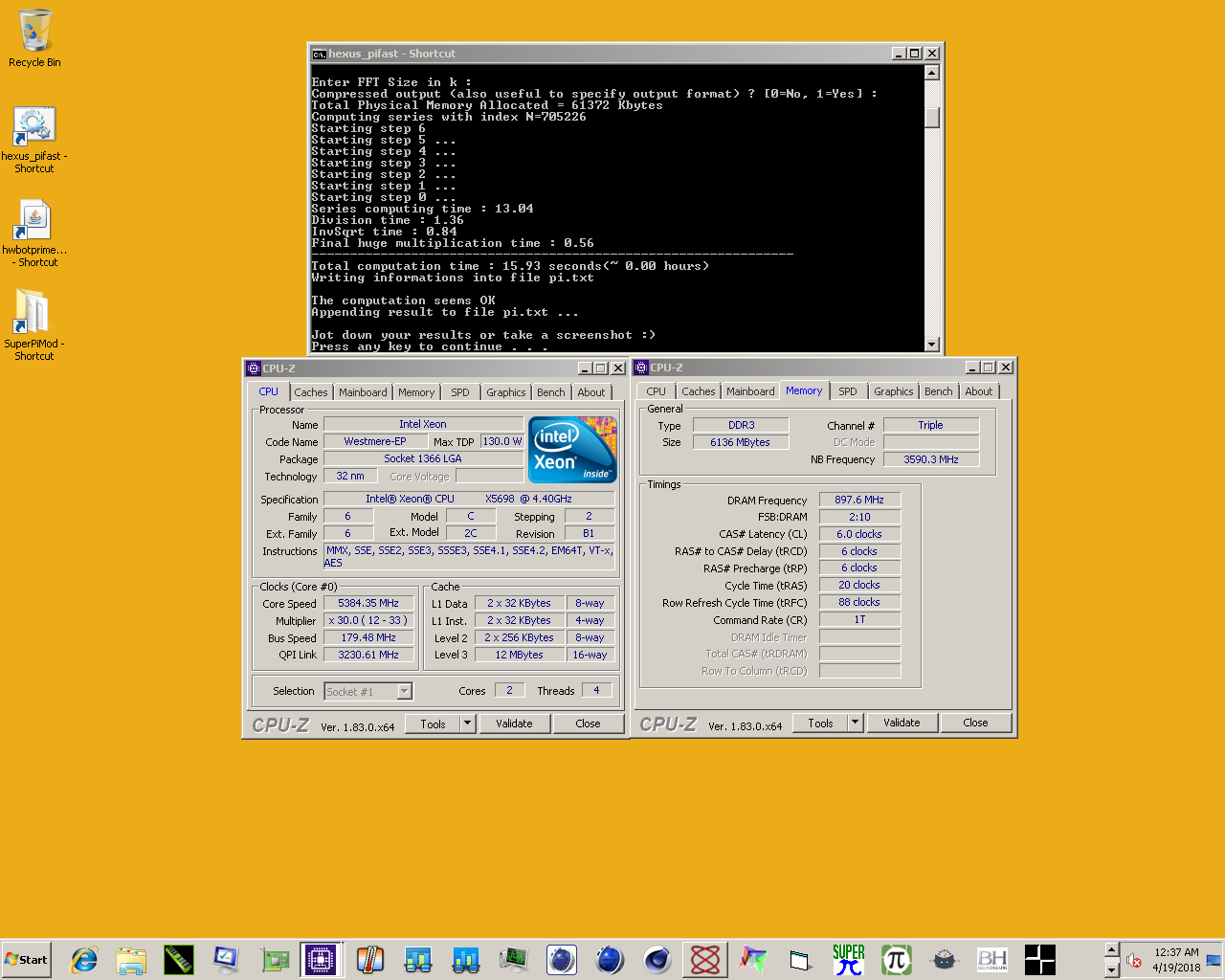
Task: Click the console scrollbar thumb
Action: coord(932,118)
